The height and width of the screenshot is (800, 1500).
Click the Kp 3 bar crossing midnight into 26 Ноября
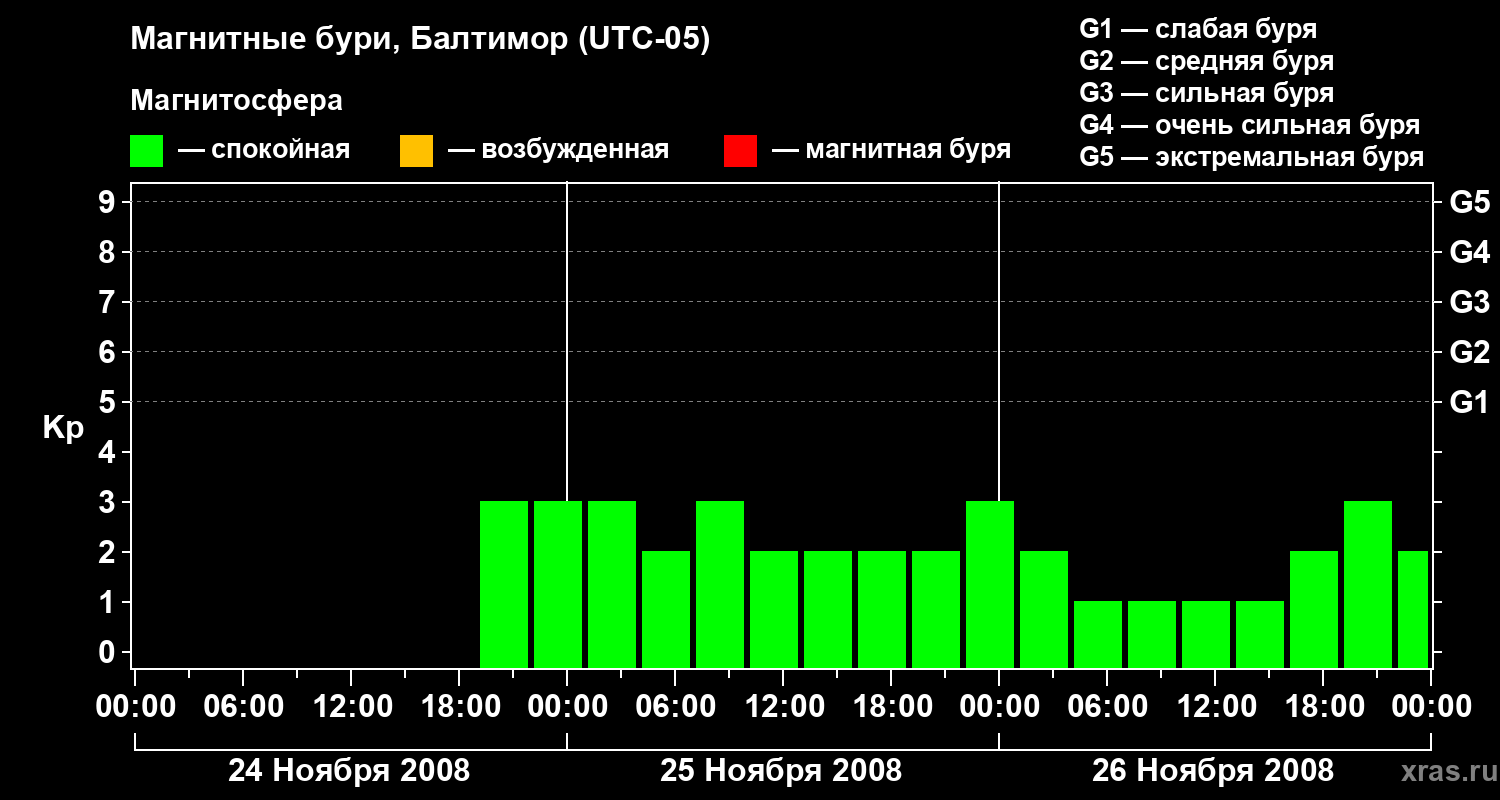pyautogui.click(x=990, y=584)
